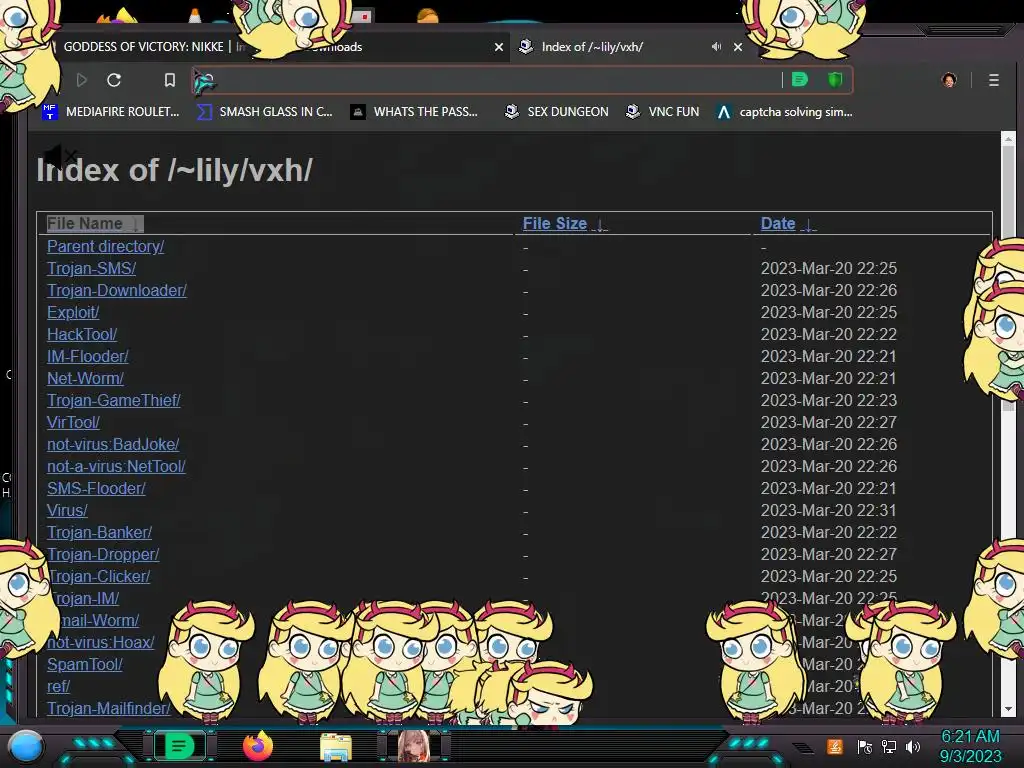Open the profile avatar icon

(949, 80)
